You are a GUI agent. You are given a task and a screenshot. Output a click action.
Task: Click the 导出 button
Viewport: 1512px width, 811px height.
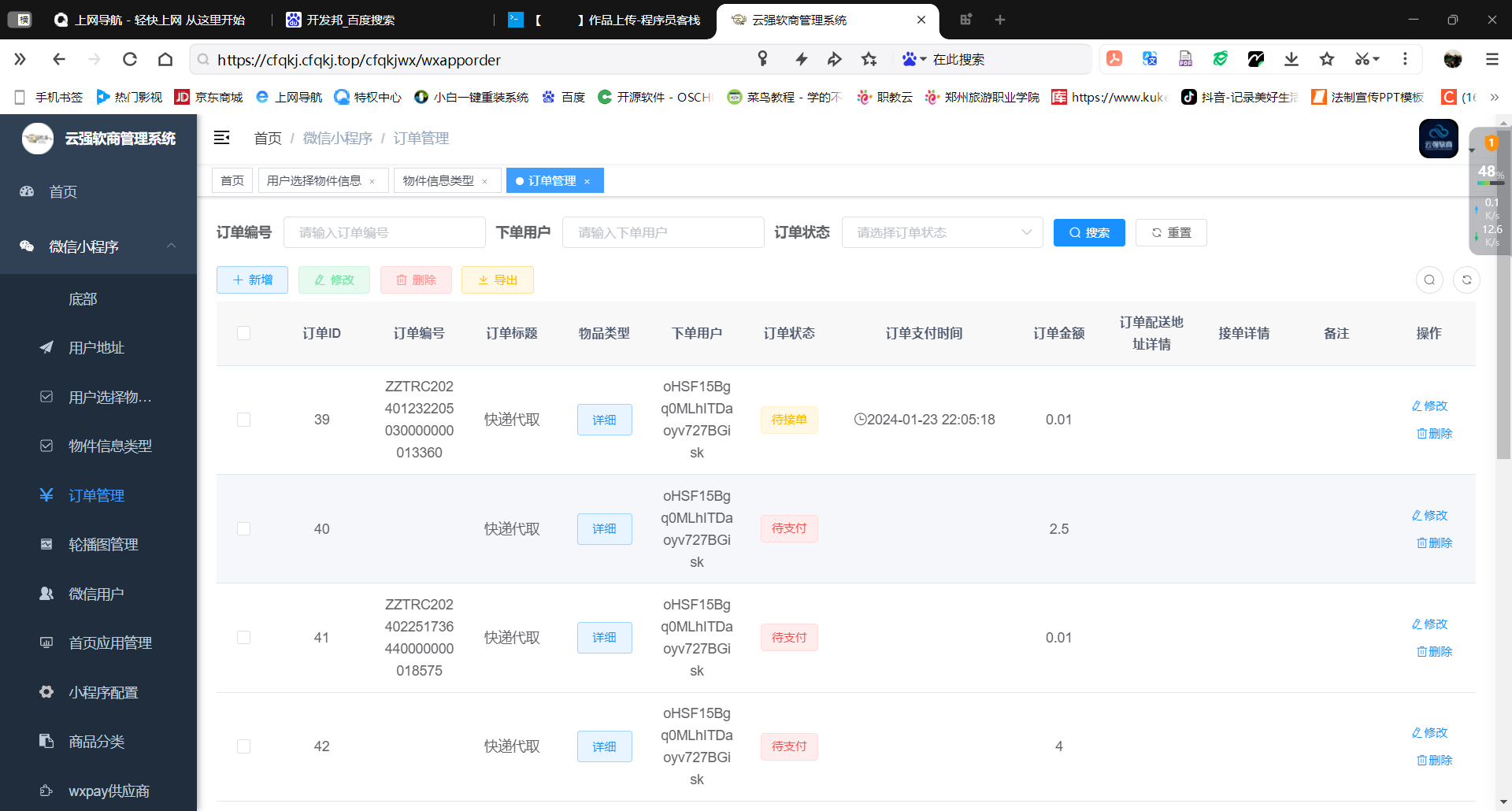pos(498,280)
